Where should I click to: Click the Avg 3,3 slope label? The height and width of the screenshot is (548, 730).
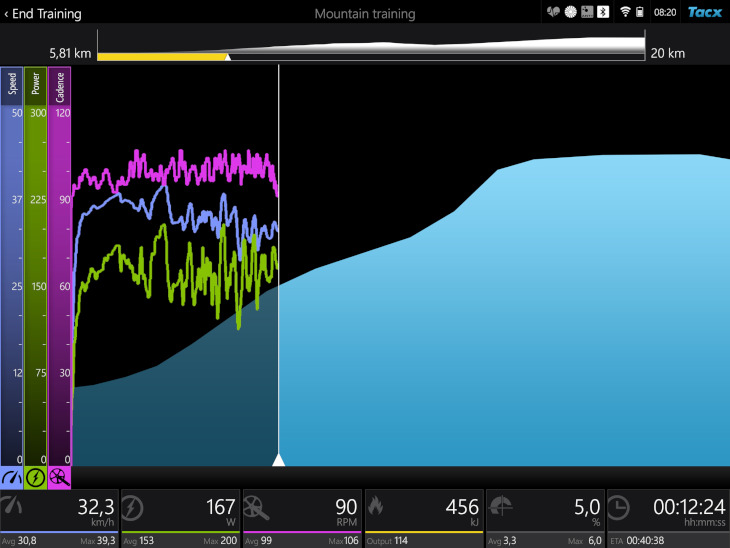tap(502, 541)
